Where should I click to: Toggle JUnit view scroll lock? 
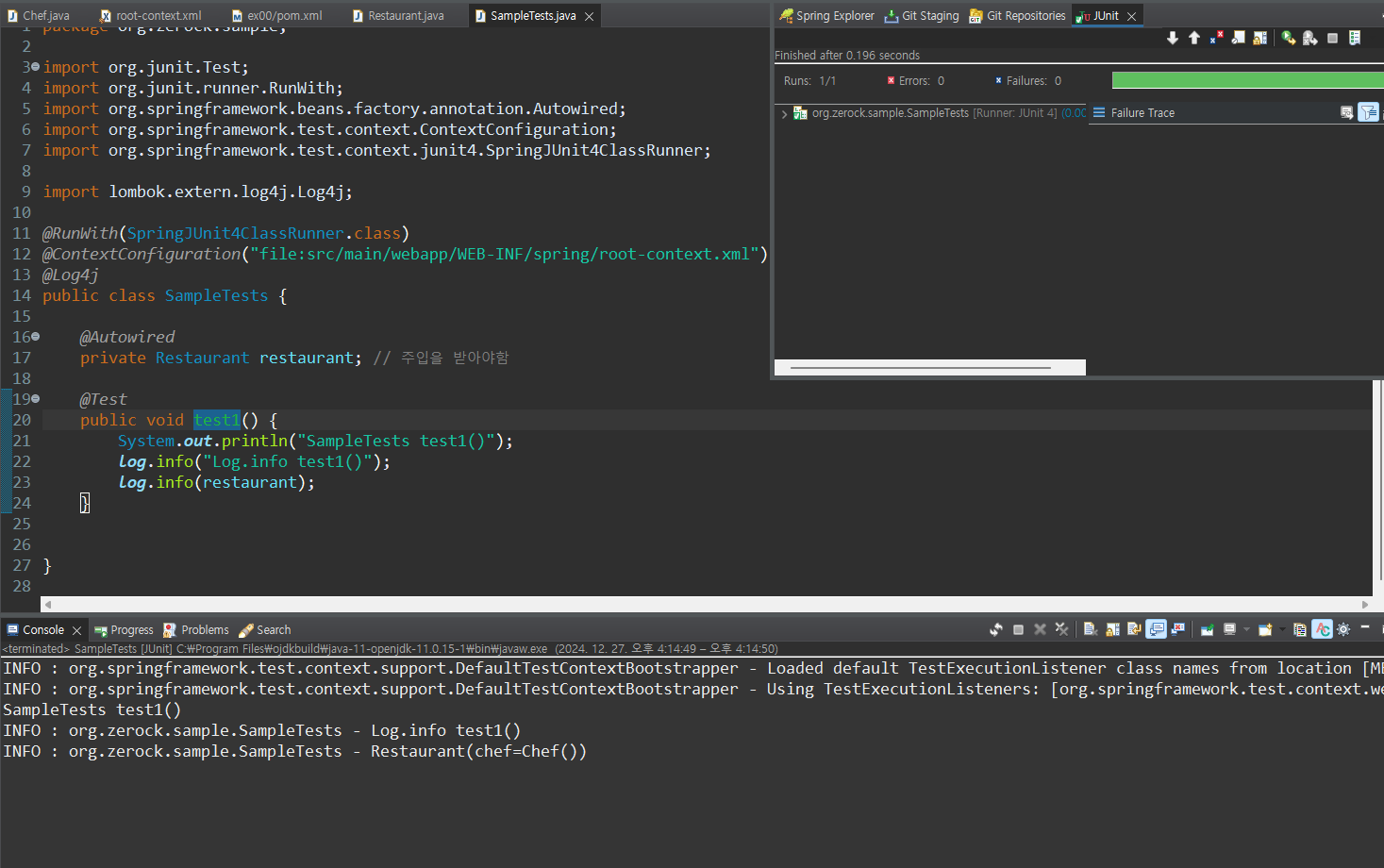click(1260, 38)
